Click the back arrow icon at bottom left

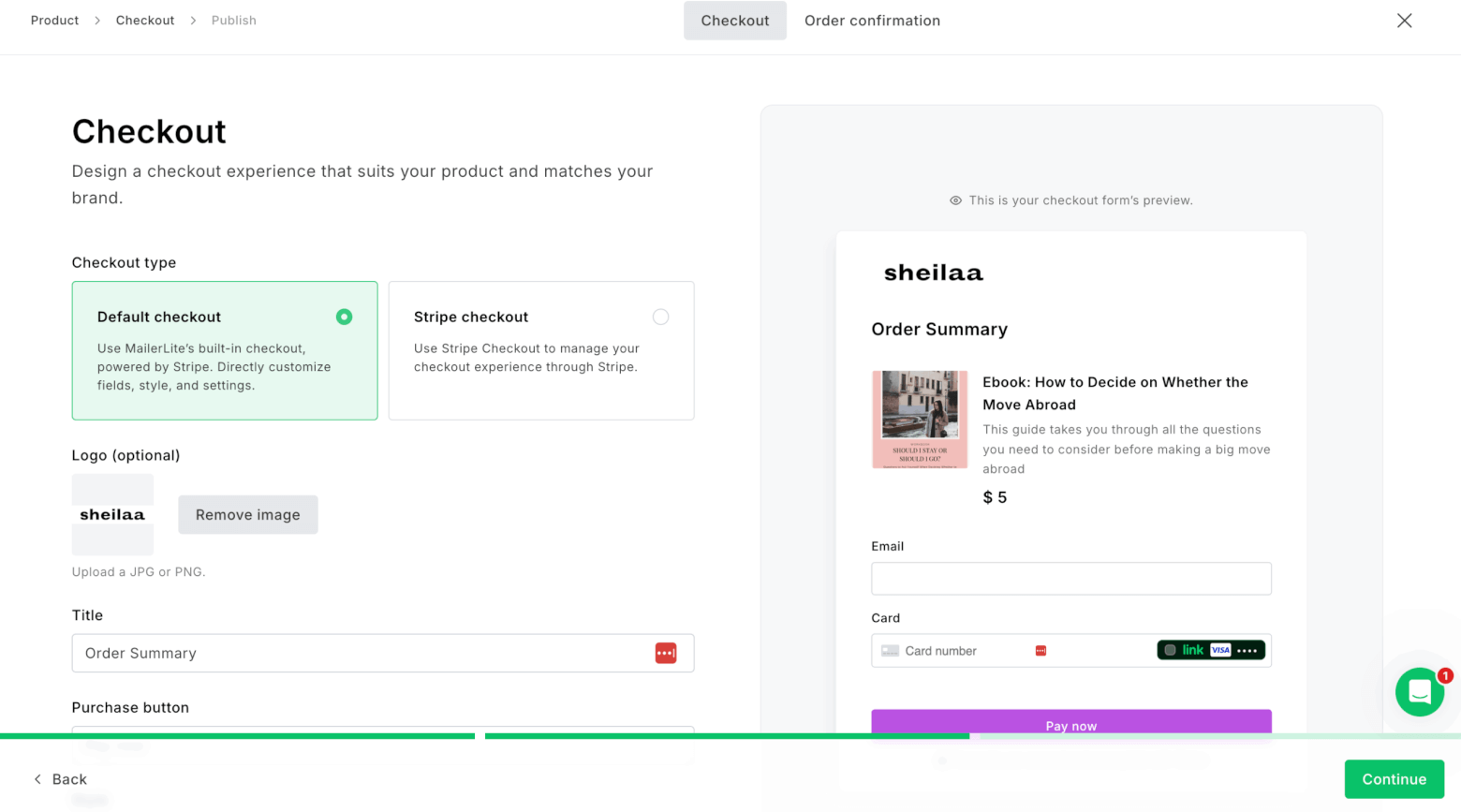coord(37,779)
